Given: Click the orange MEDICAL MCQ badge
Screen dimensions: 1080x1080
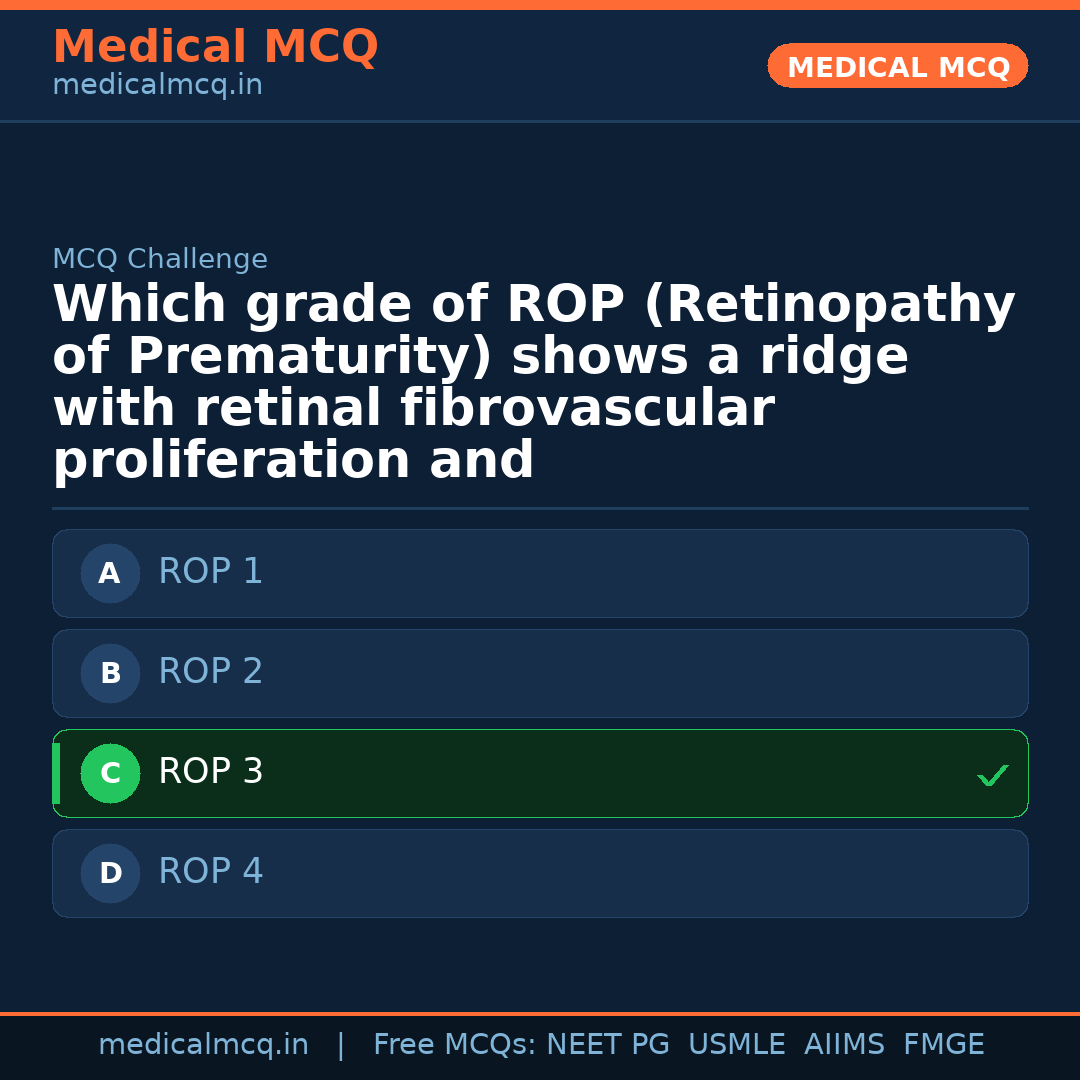Looking at the screenshot, I should pos(897,67).
